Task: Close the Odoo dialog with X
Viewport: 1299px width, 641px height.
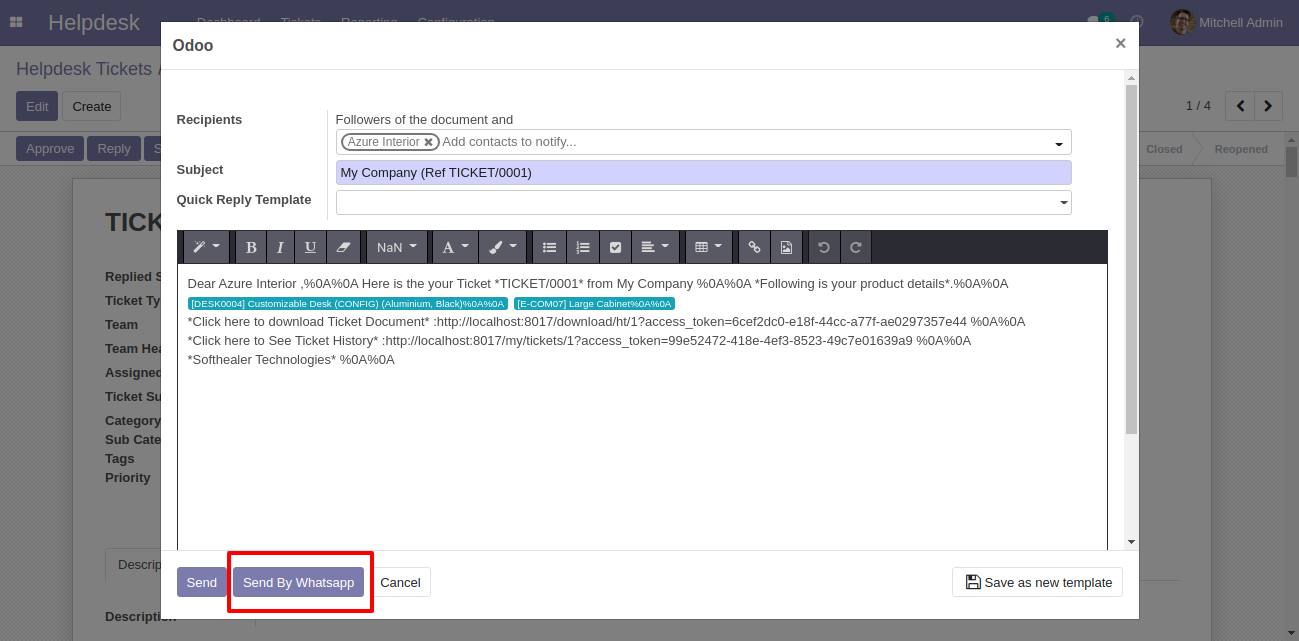Action: [1120, 43]
